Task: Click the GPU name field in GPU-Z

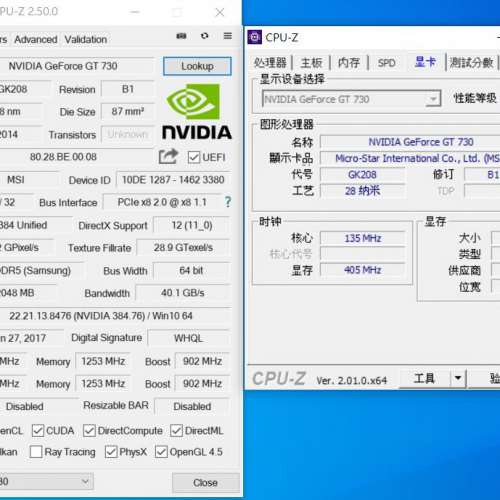Action: 77,66
